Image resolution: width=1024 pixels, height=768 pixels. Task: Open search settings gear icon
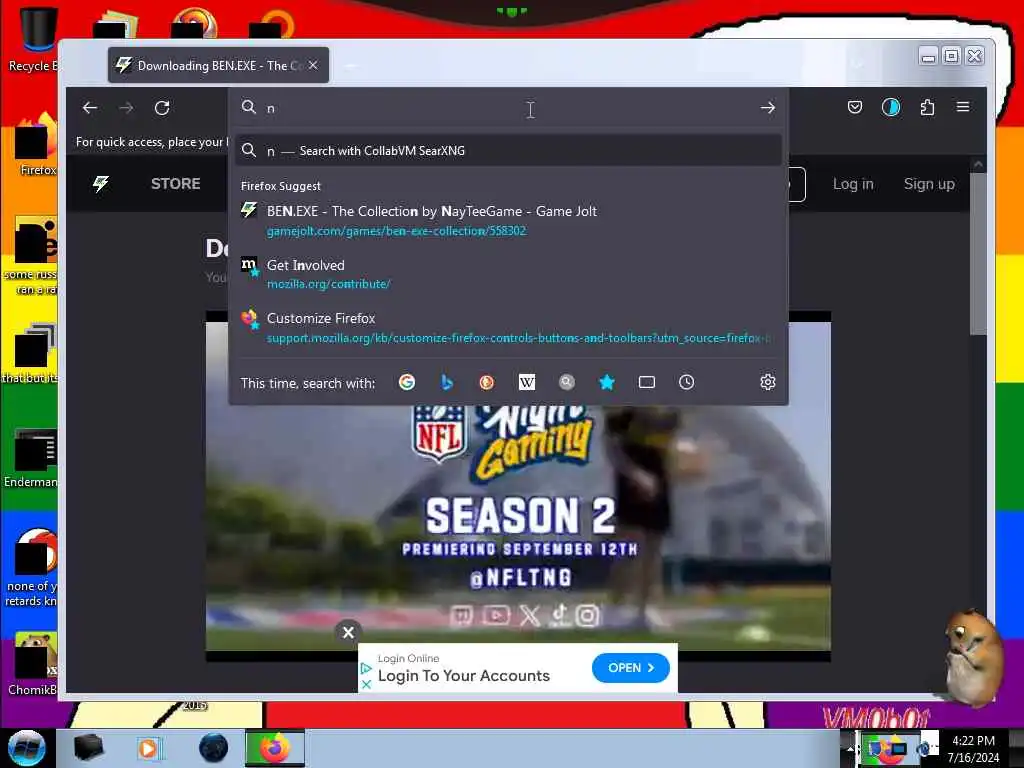[767, 382]
